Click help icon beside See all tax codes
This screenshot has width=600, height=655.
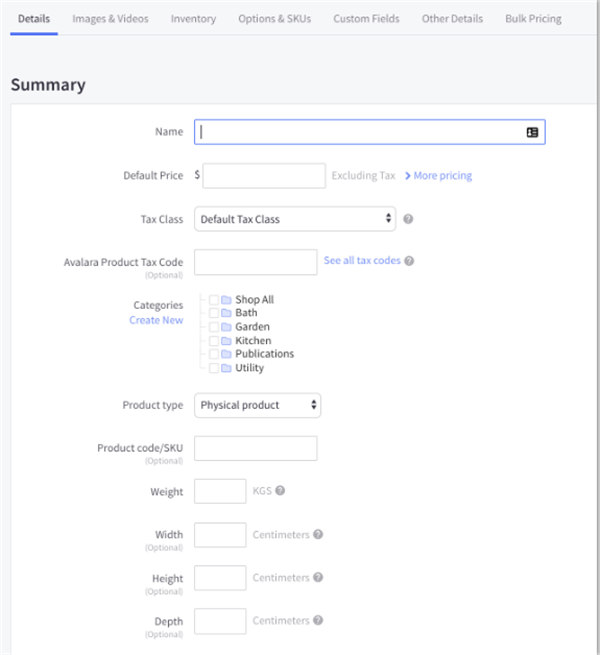point(409,261)
